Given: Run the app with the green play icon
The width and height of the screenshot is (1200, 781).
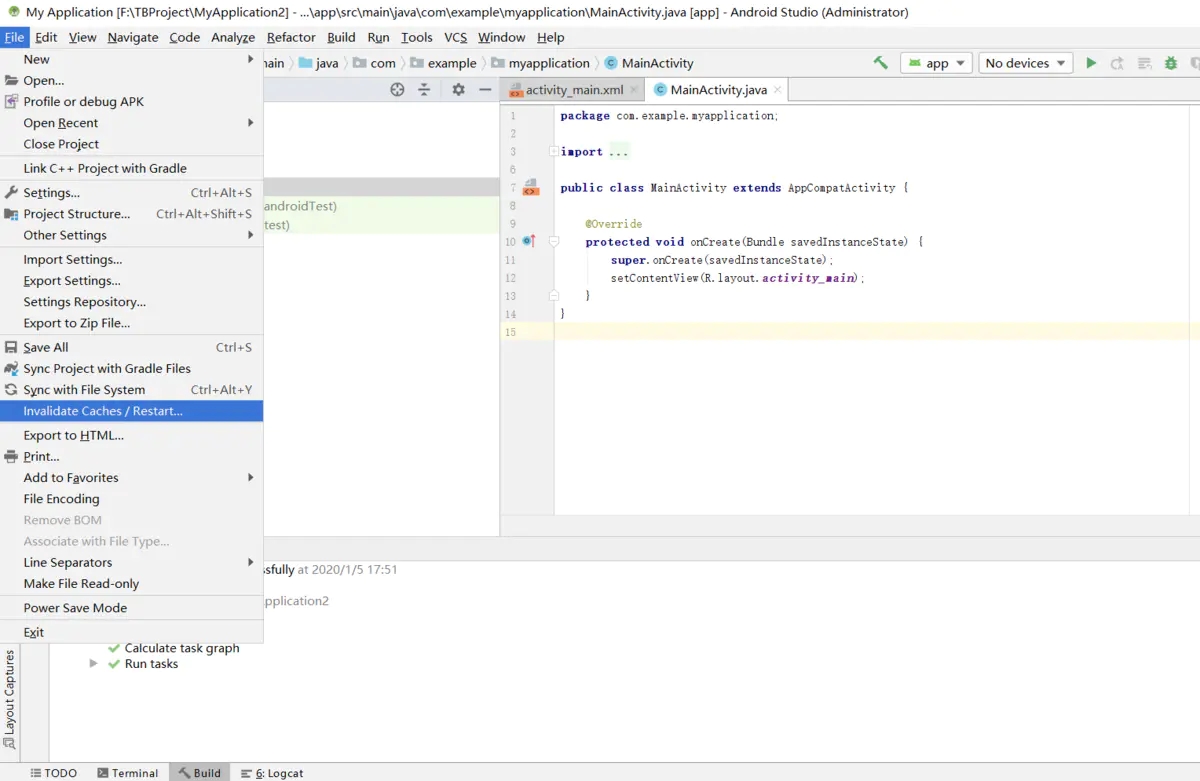Looking at the screenshot, I should click(1091, 63).
